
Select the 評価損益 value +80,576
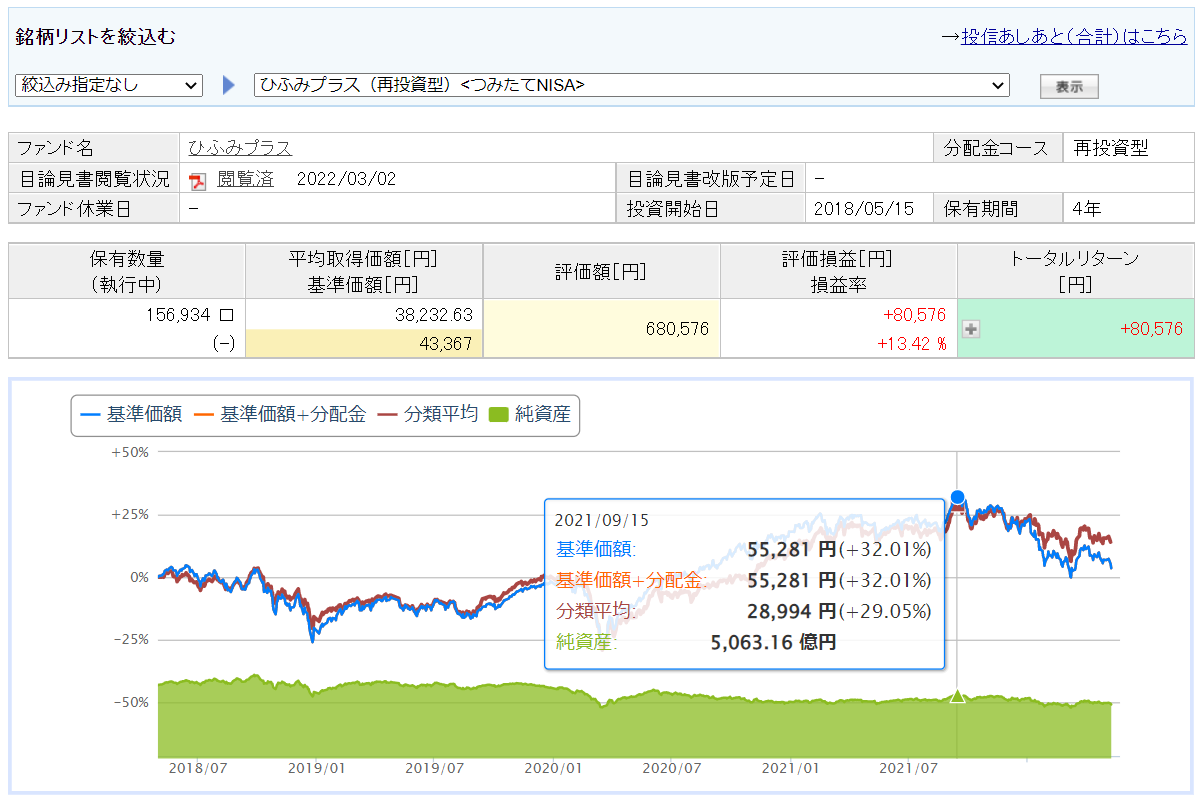[x=914, y=315]
